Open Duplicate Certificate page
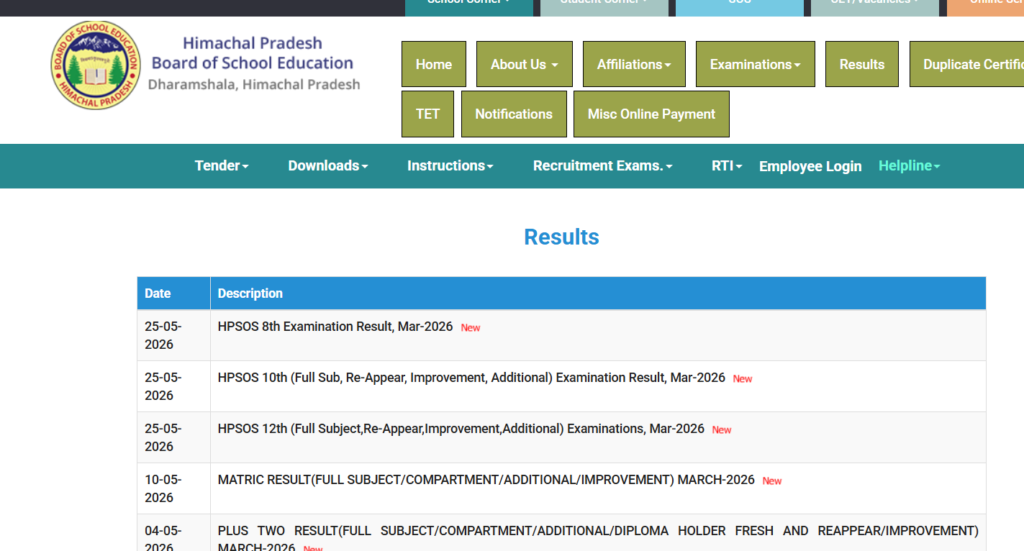This screenshot has height=551, width=1024. 967,64
